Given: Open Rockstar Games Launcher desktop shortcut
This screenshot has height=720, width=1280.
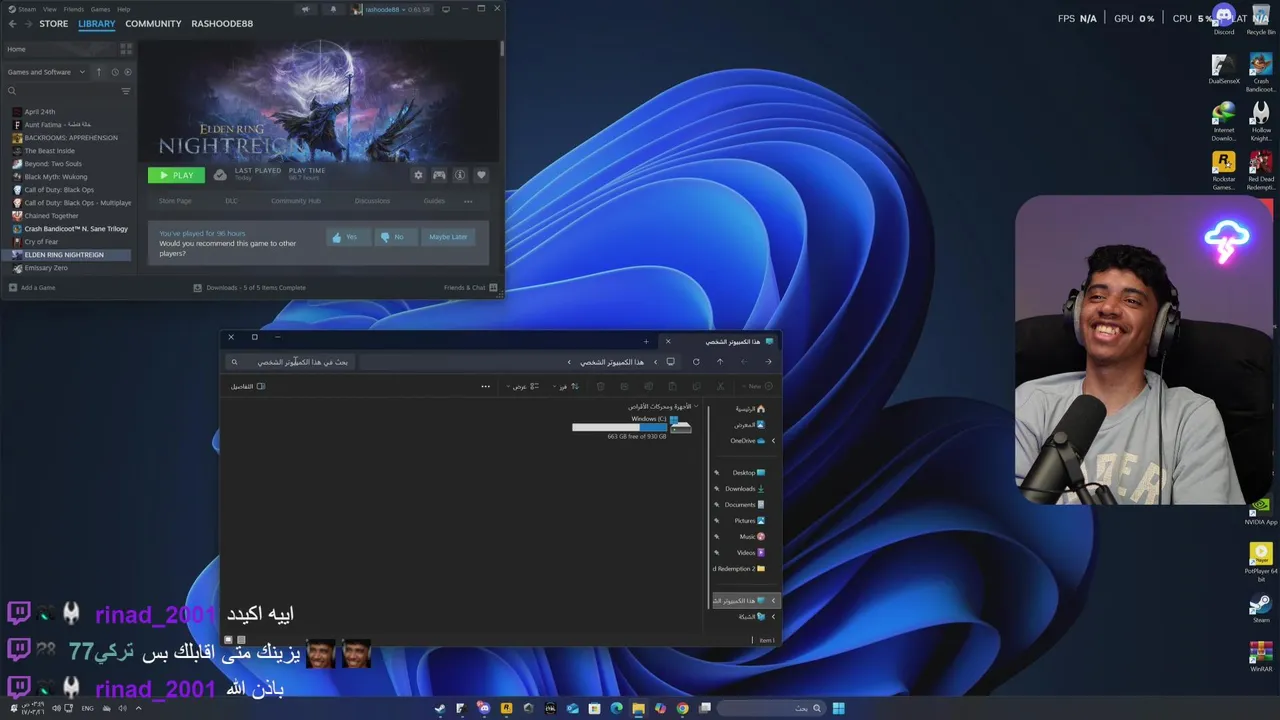Looking at the screenshot, I should (1224, 169).
